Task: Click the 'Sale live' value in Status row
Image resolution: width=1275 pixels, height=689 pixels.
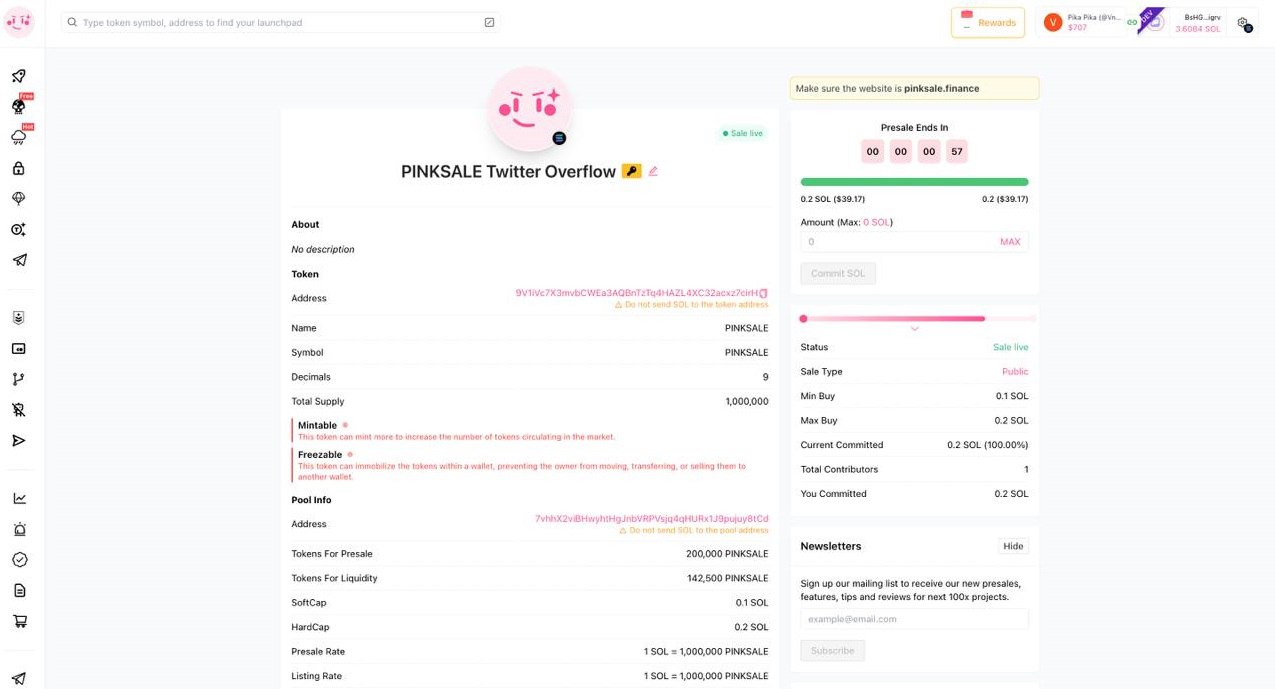Action: tap(1010, 347)
